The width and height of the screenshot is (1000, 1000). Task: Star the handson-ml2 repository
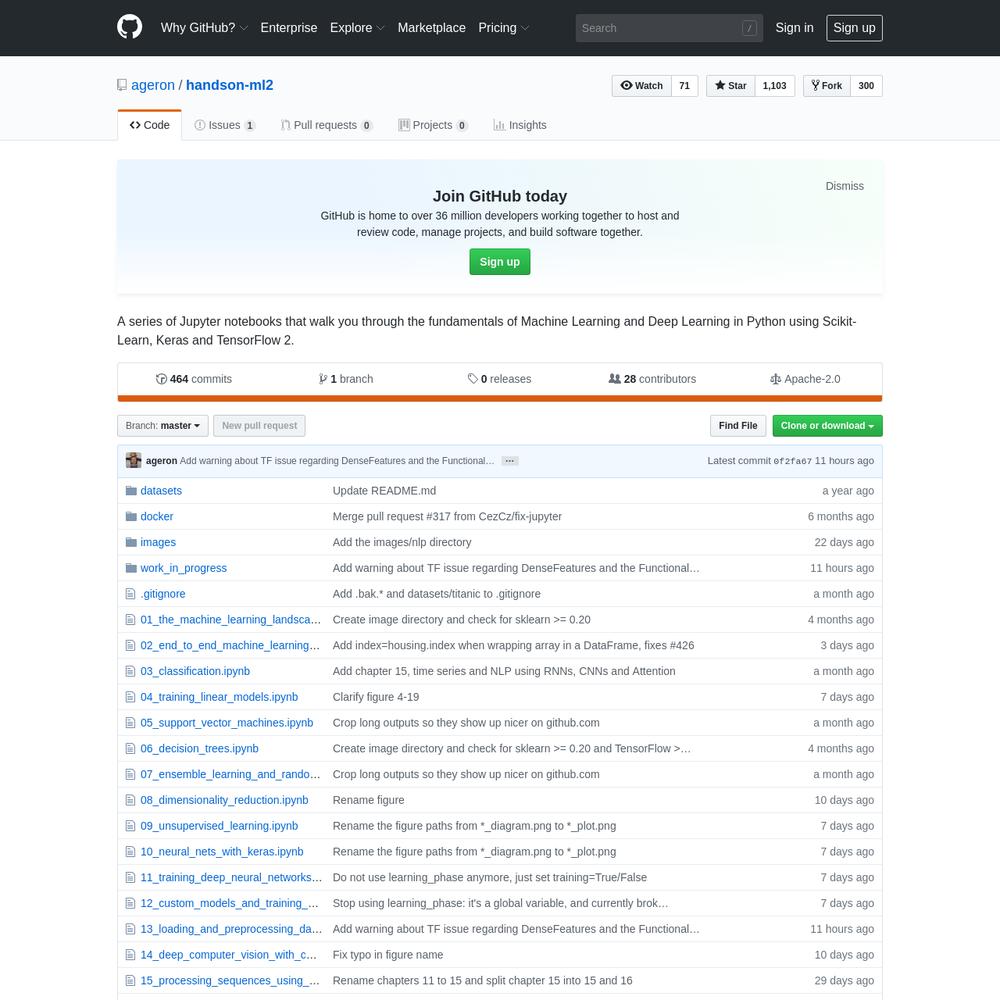tap(731, 85)
